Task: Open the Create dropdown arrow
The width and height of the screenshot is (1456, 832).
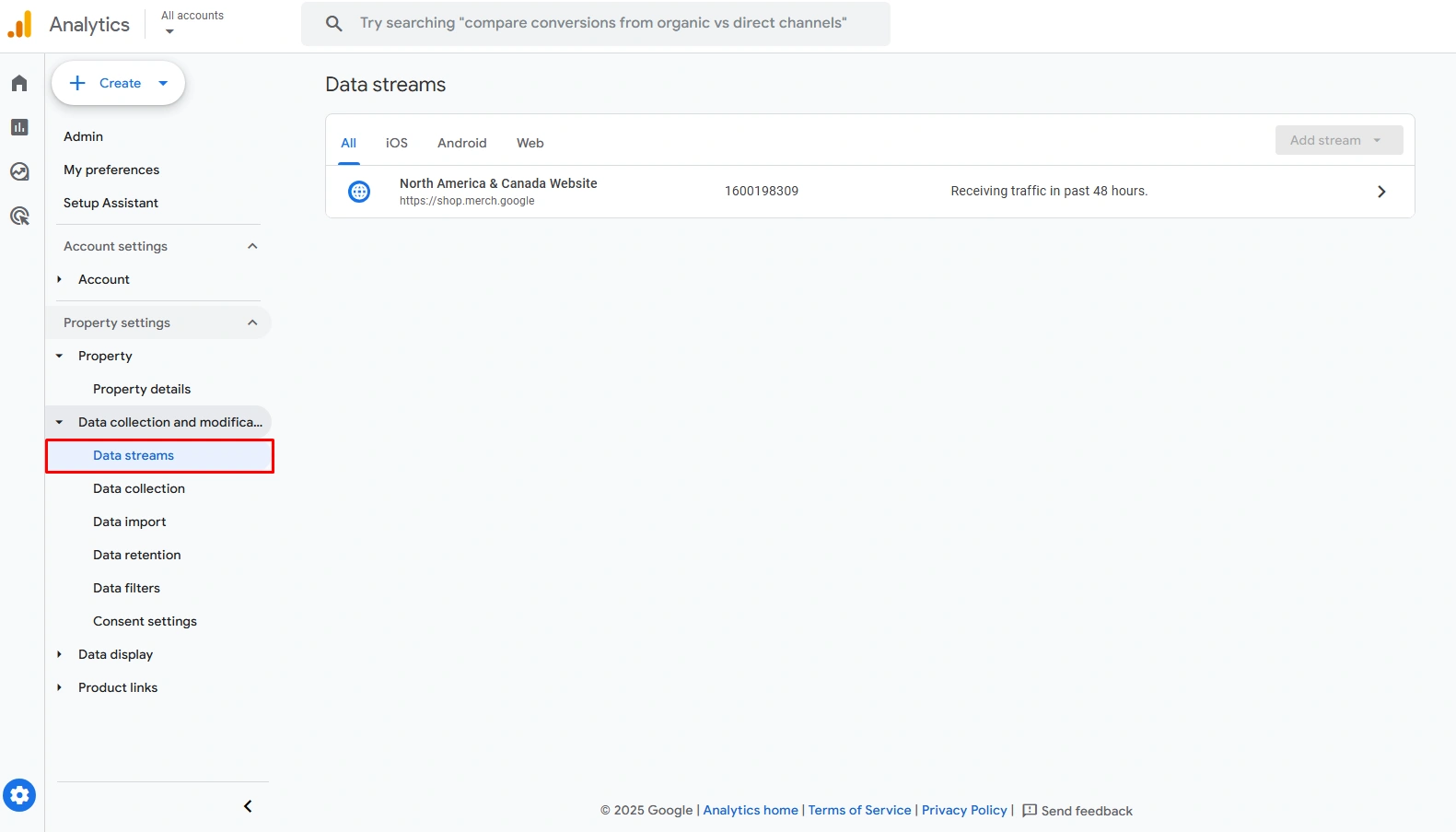Action: coord(163,83)
